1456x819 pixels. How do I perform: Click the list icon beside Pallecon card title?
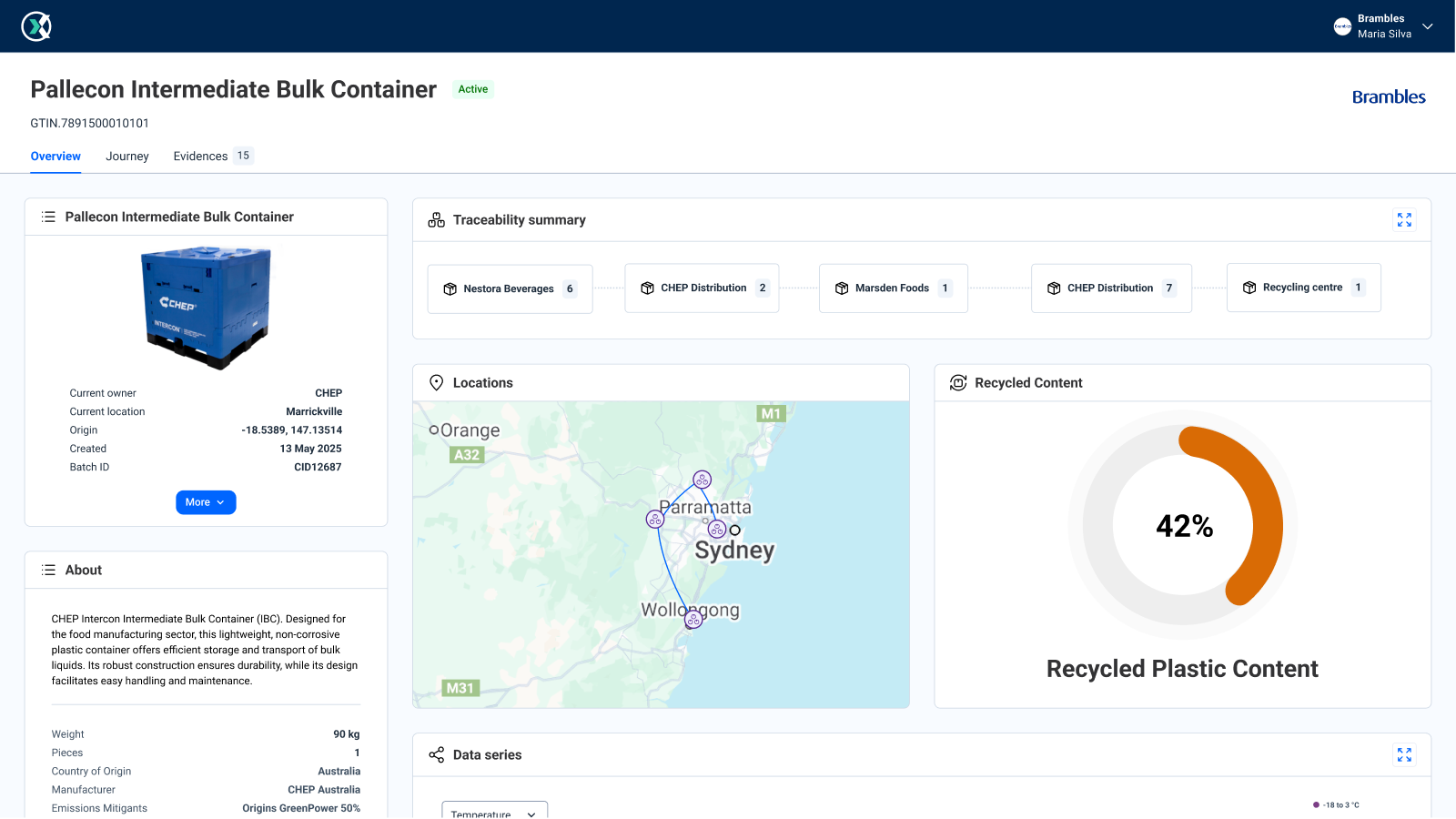[48, 217]
